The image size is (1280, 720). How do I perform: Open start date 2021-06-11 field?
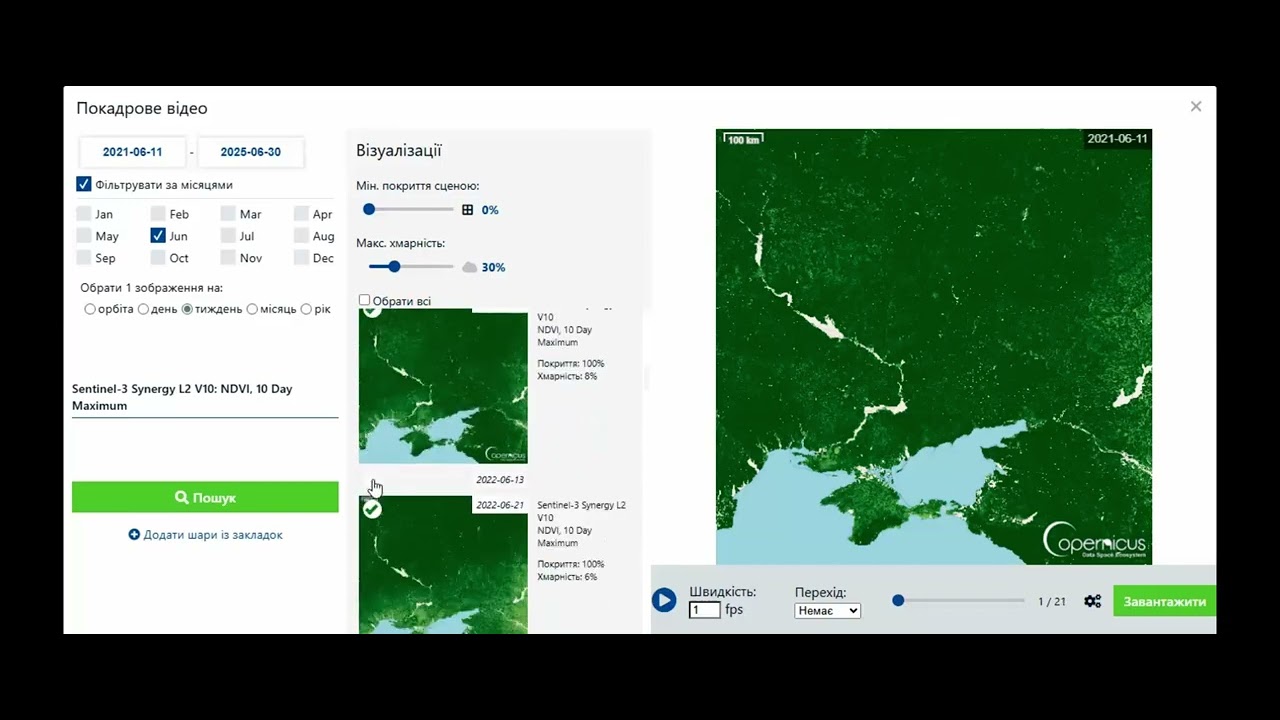(132, 152)
